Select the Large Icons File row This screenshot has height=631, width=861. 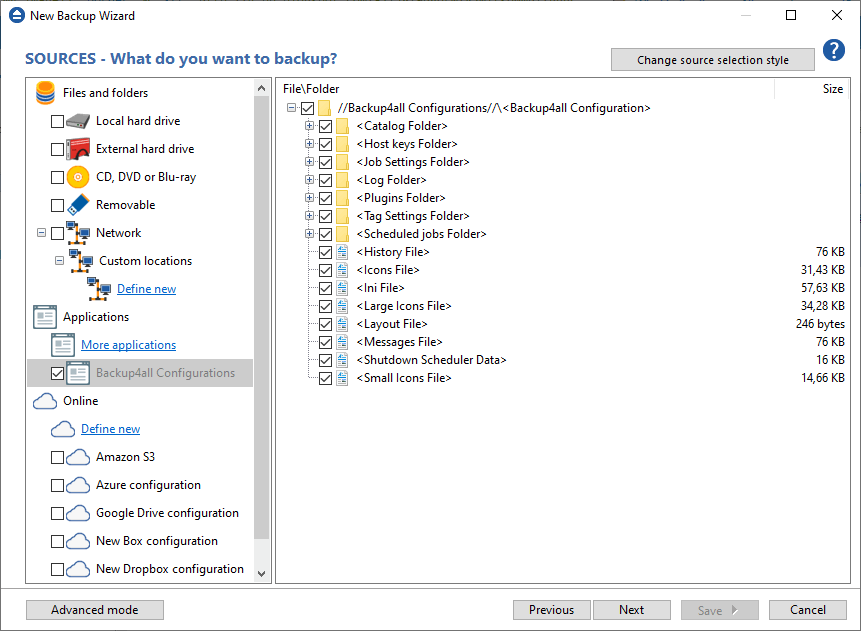404,306
